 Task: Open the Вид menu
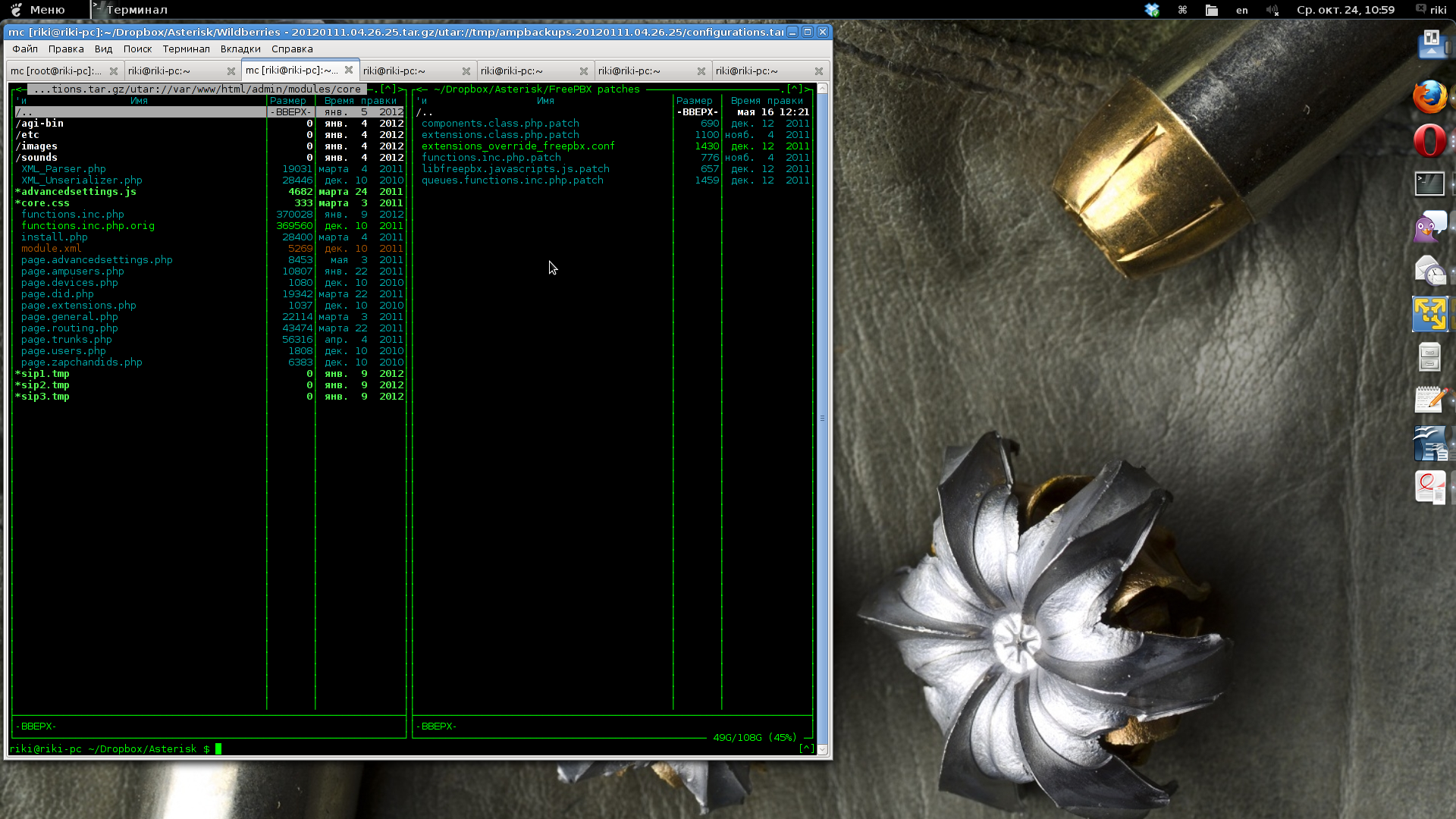pos(104,49)
